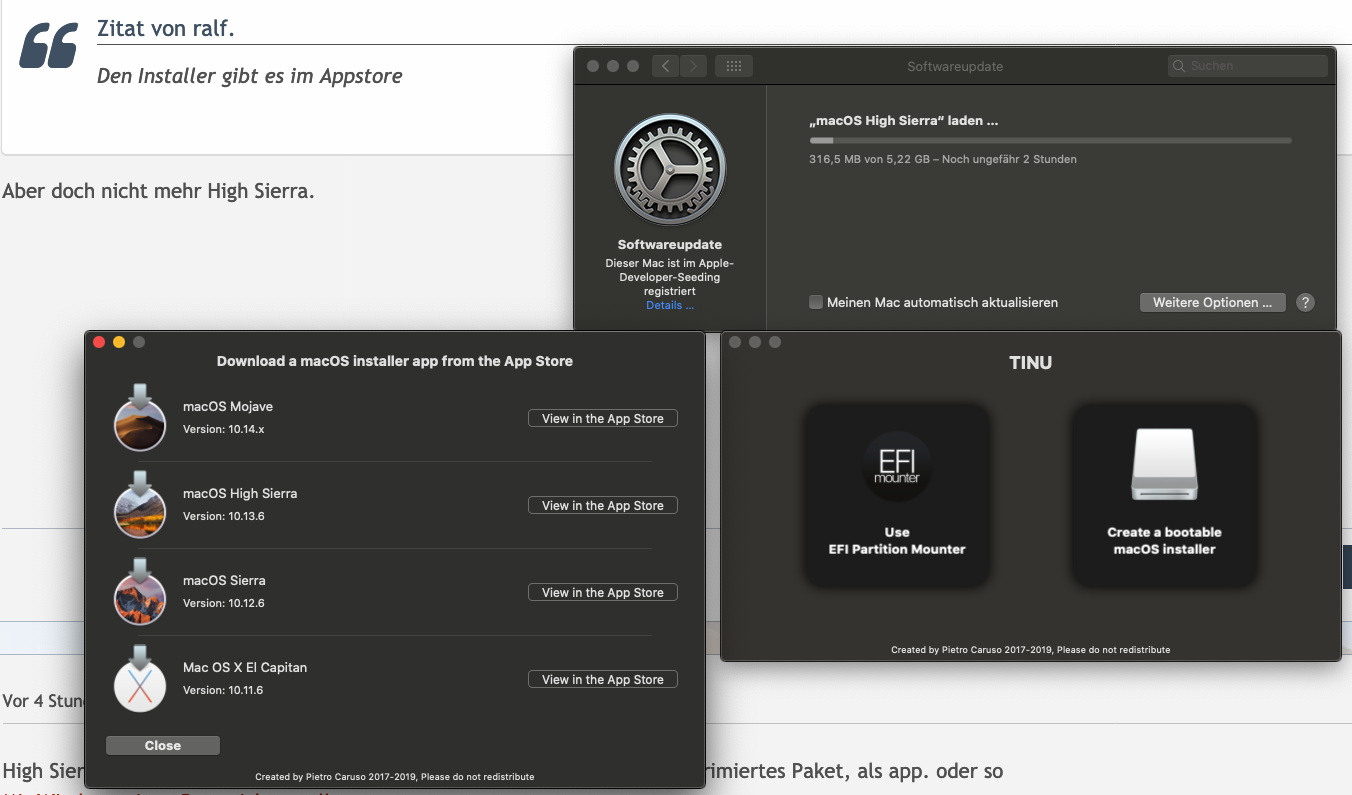1352x795 pixels.
Task: Click the Suchen search field
Action: (1248, 66)
